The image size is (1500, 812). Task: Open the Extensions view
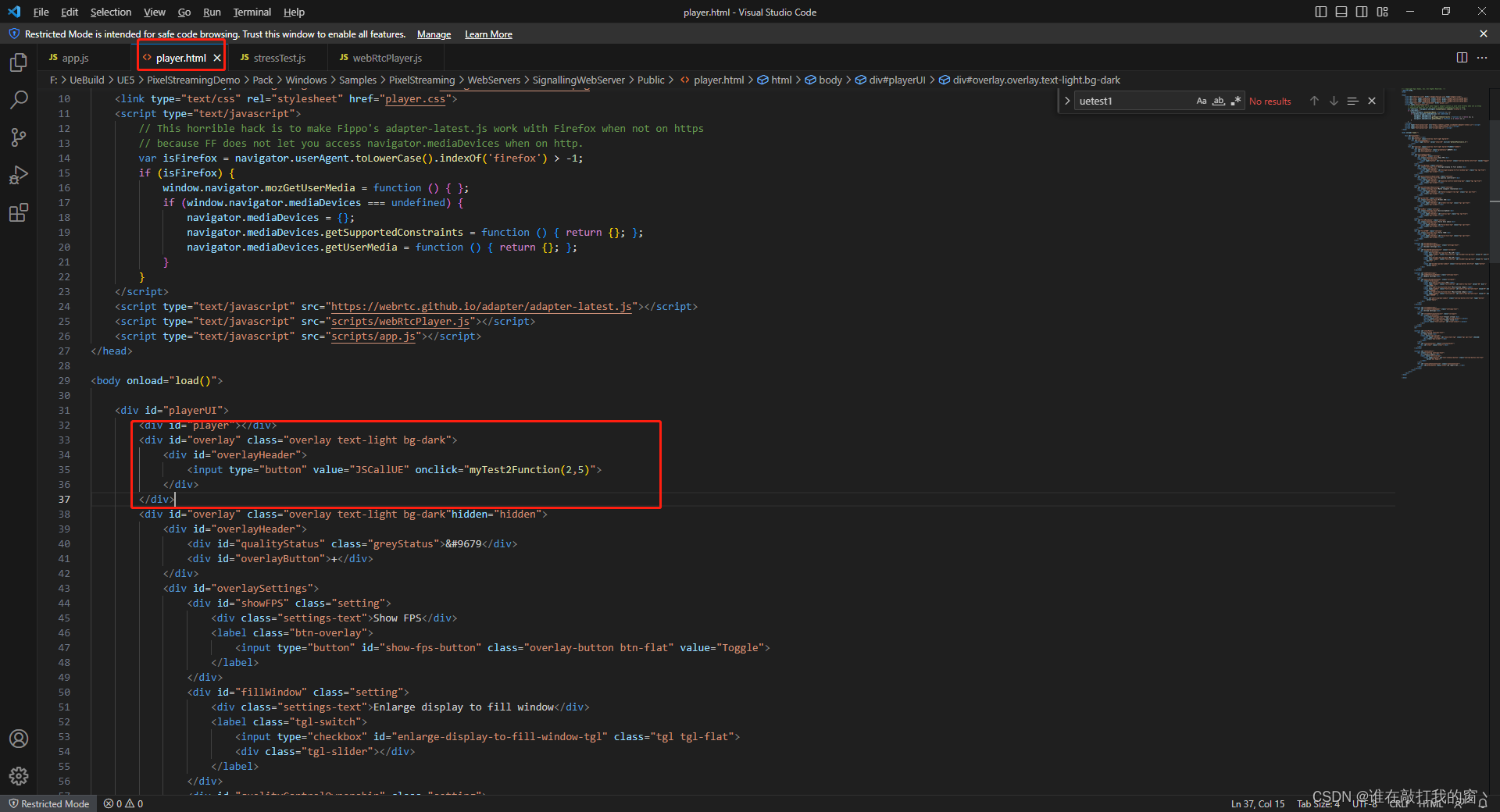19,212
